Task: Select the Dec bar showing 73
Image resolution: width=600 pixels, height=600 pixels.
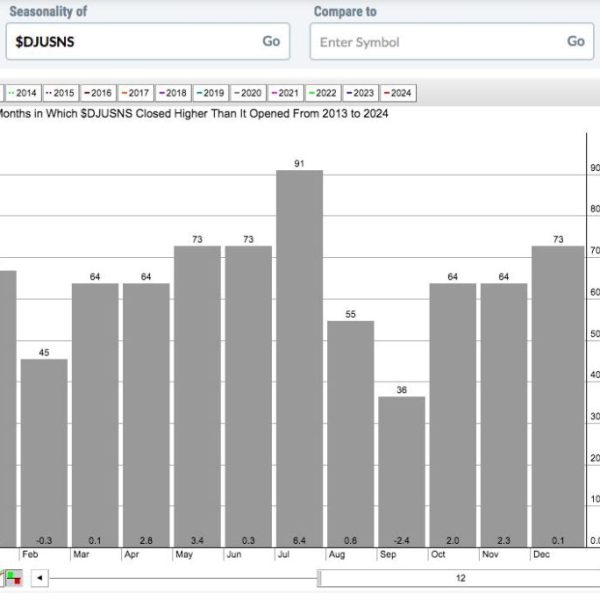Action: coord(558,396)
